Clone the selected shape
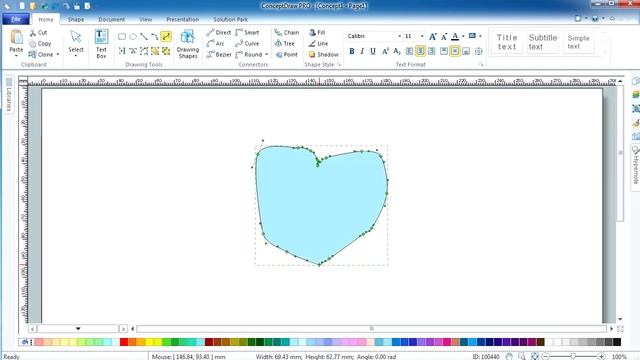The image size is (640, 360). point(41,54)
